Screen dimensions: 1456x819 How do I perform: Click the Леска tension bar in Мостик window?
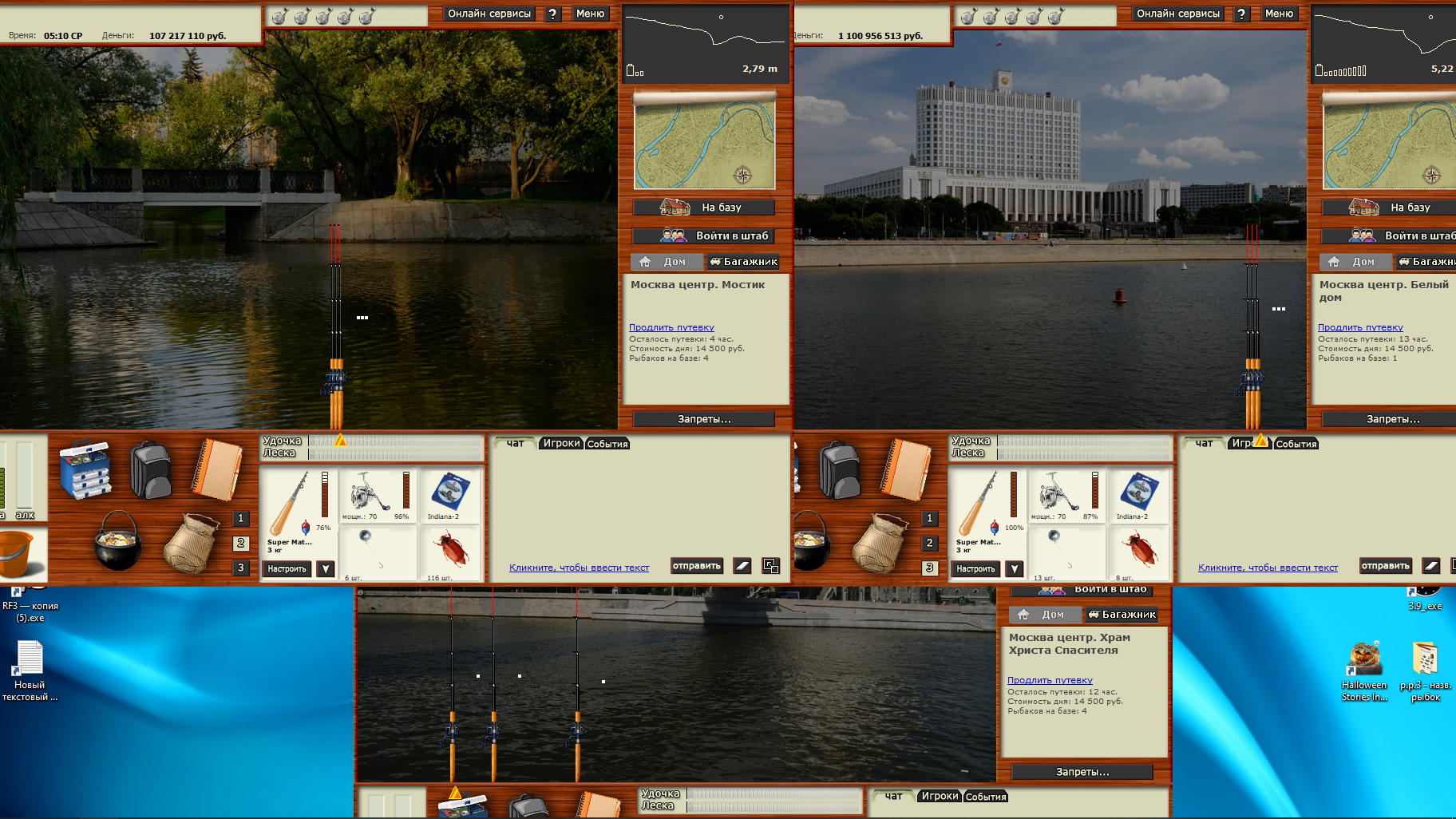point(395,454)
